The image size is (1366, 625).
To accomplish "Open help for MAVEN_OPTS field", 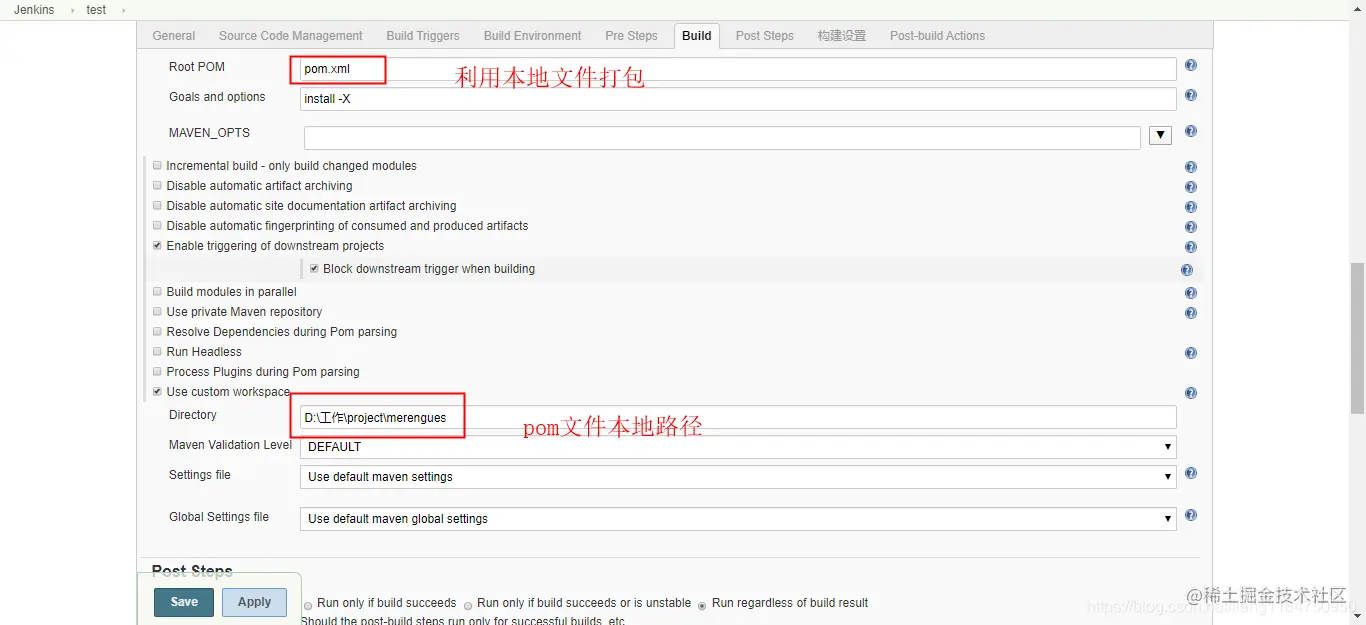I will 1191,132.
